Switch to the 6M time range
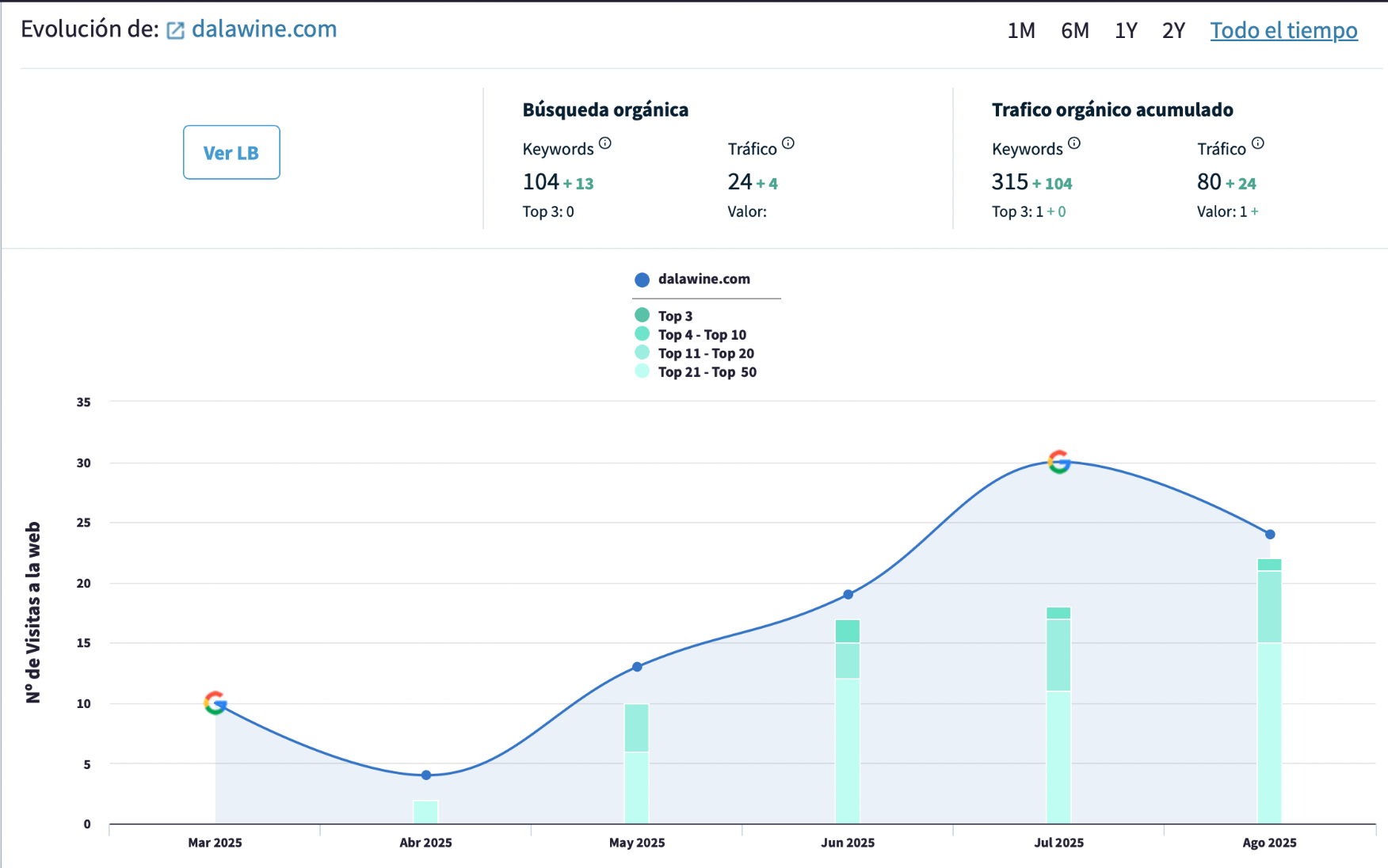This screenshot has width=1388, height=868. [x=1075, y=30]
